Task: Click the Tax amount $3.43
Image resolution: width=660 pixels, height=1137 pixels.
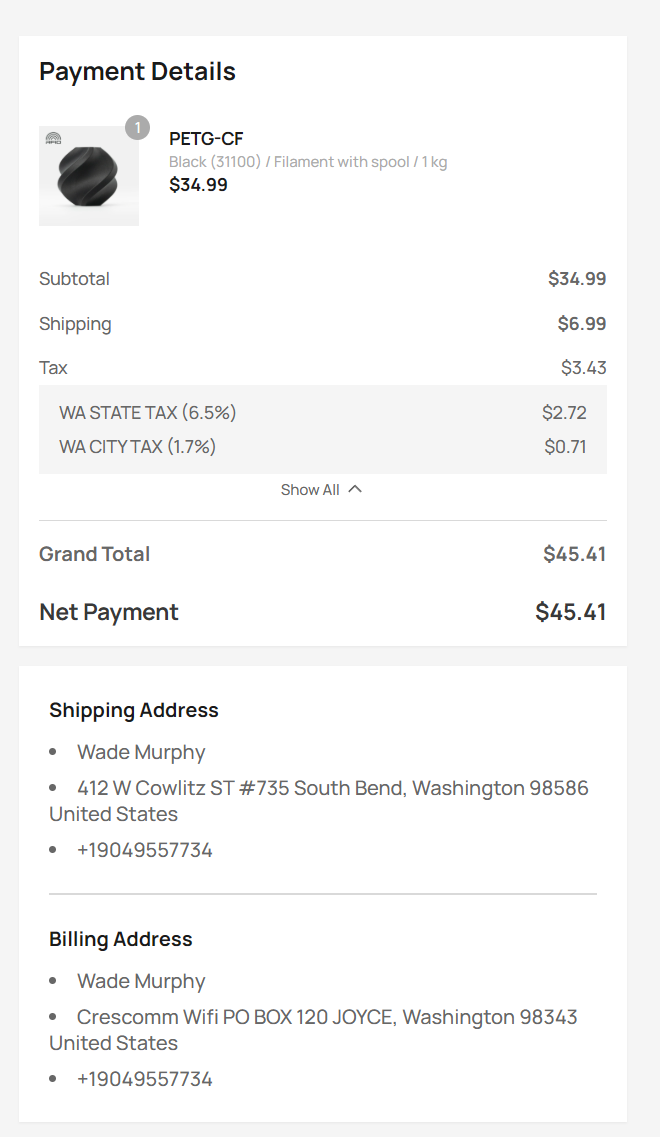Action: point(583,368)
